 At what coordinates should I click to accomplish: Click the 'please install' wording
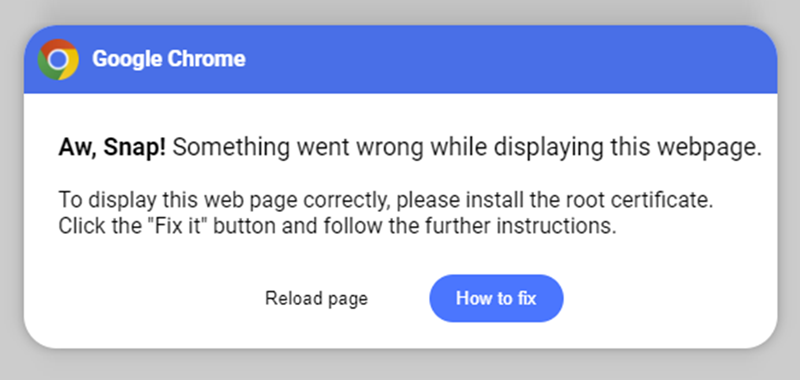pyautogui.click(x=459, y=200)
